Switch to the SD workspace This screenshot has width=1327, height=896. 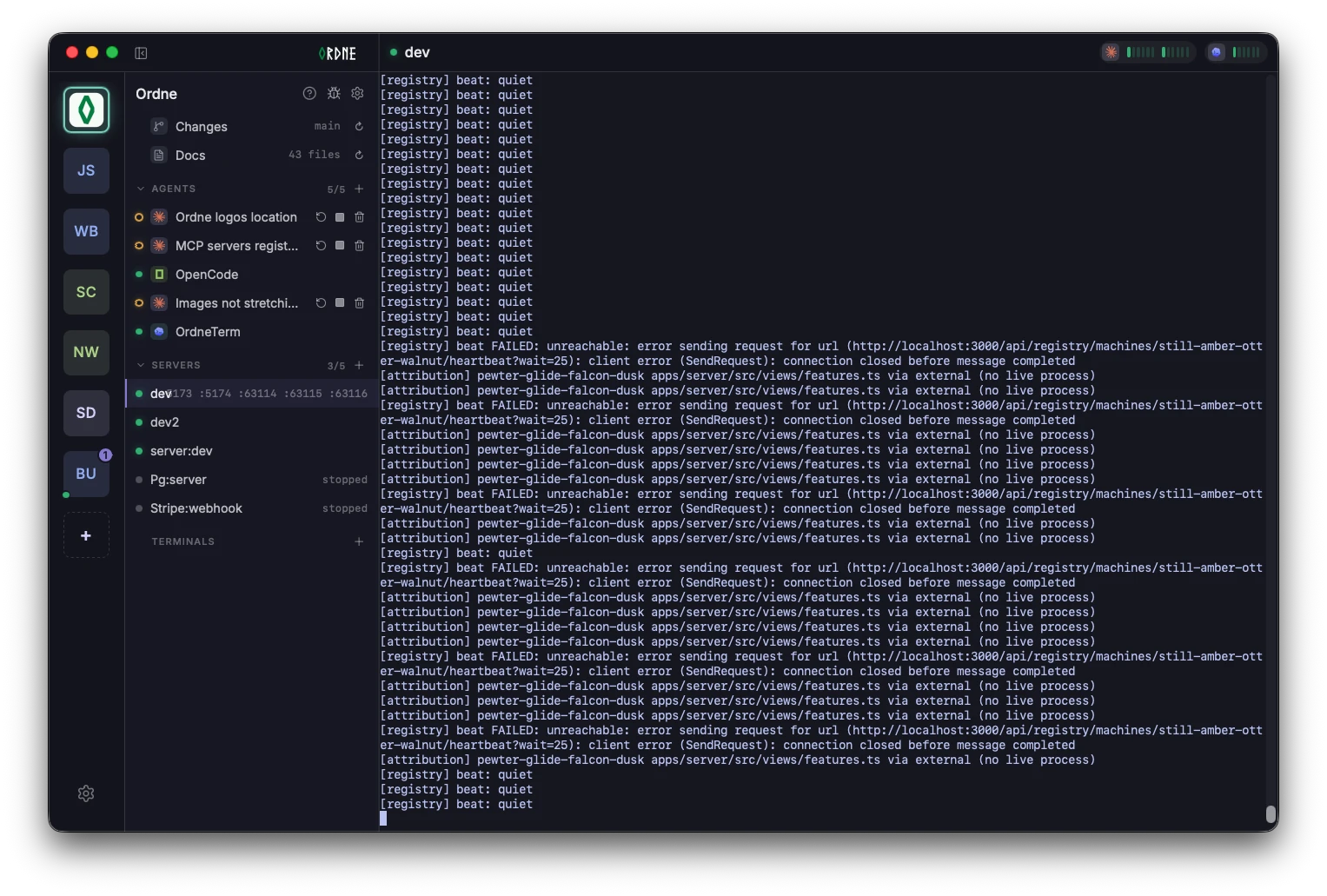tap(86, 413)
